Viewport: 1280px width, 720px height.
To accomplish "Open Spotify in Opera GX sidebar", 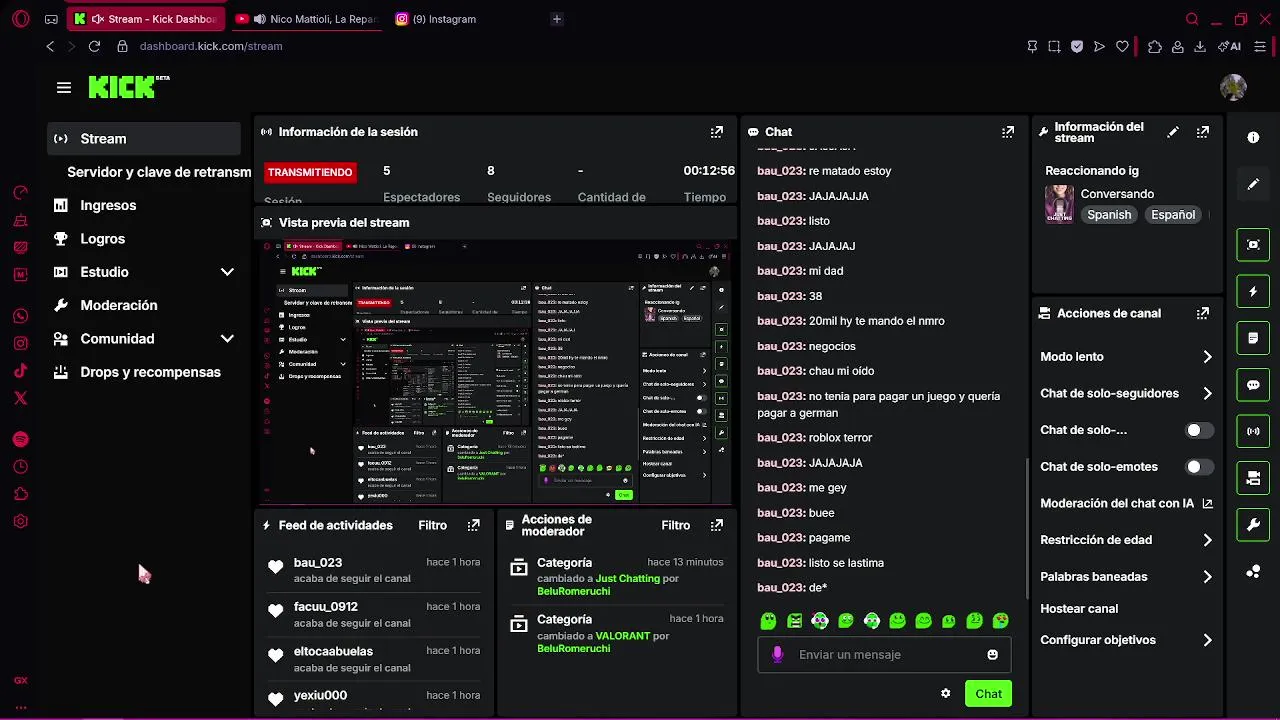I will pos(20,440).
